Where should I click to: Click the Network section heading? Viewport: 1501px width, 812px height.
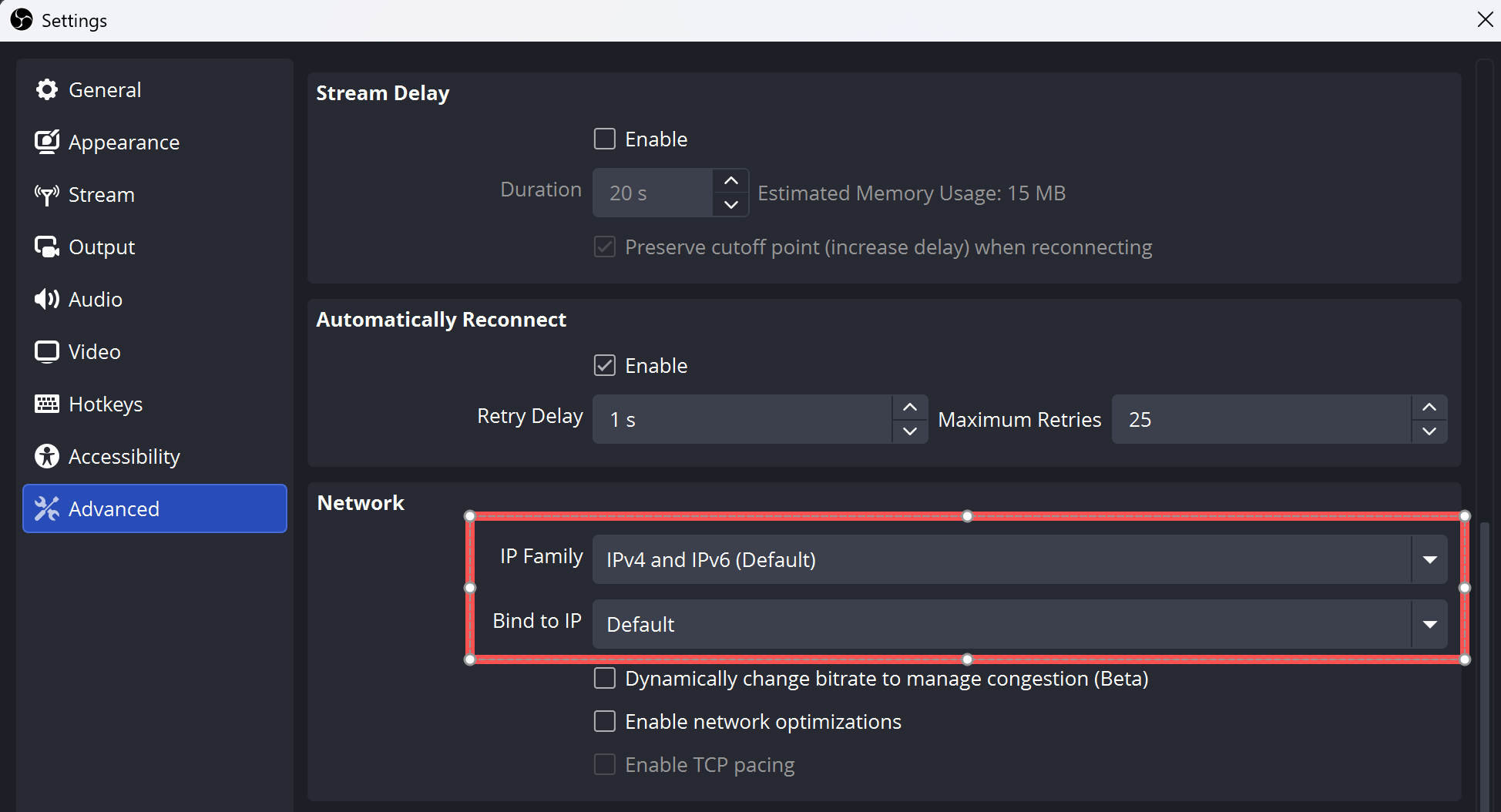[361, 503]
